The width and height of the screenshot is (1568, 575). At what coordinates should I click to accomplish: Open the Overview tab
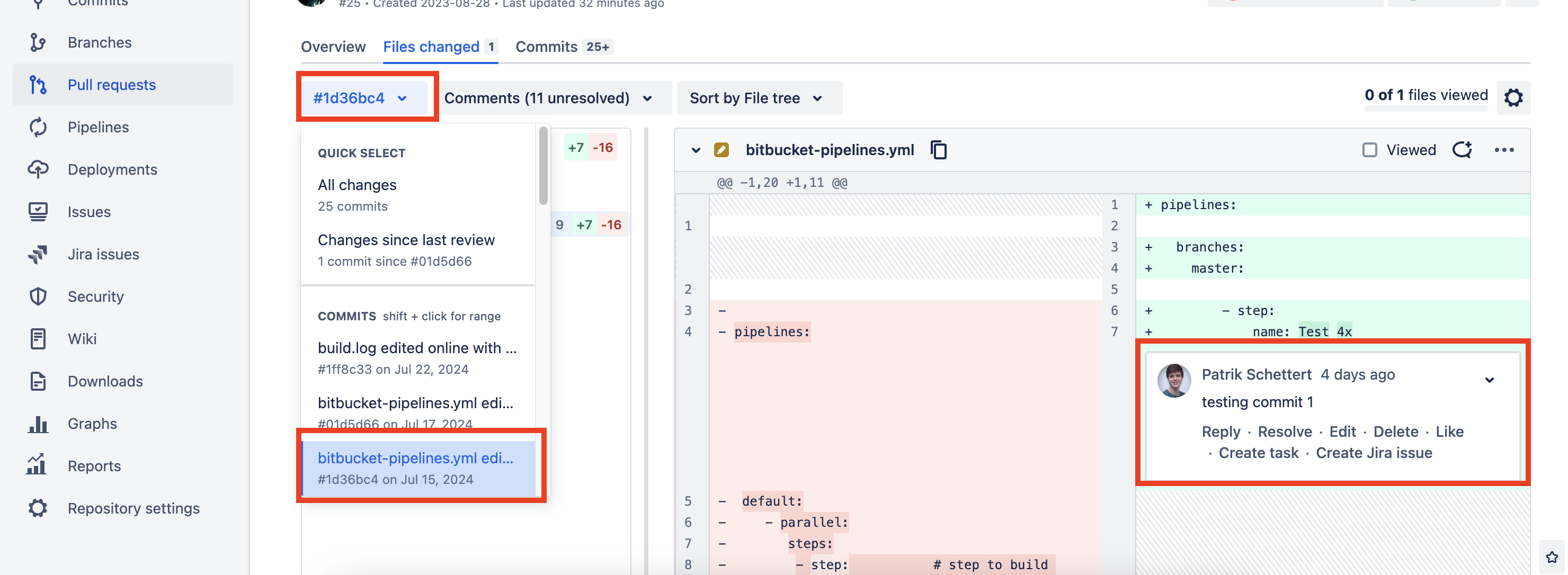[x=333, y=46]
